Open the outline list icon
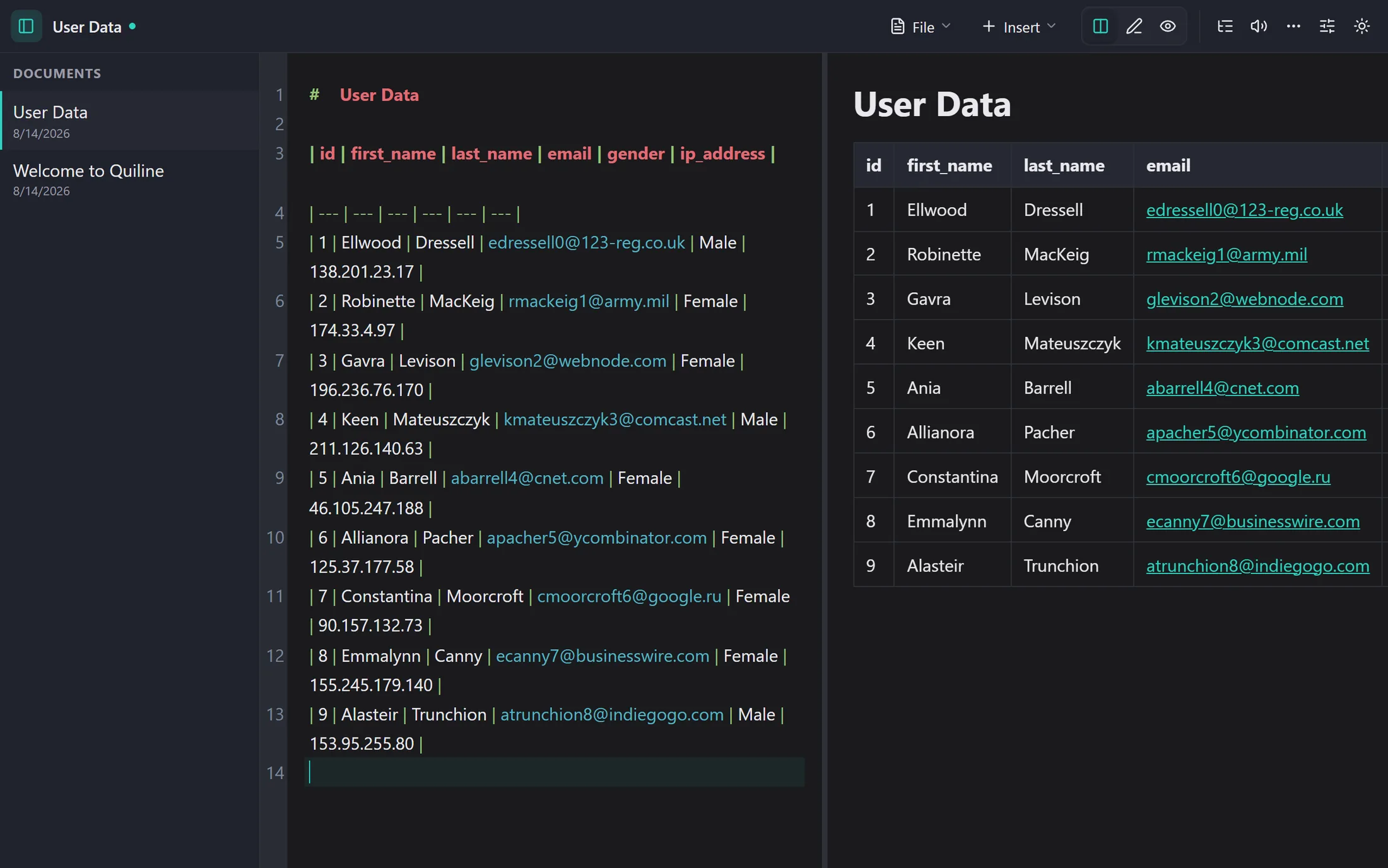This screenshot has height=868, width=1388. pyautogui.click(x=1225, y=26)
